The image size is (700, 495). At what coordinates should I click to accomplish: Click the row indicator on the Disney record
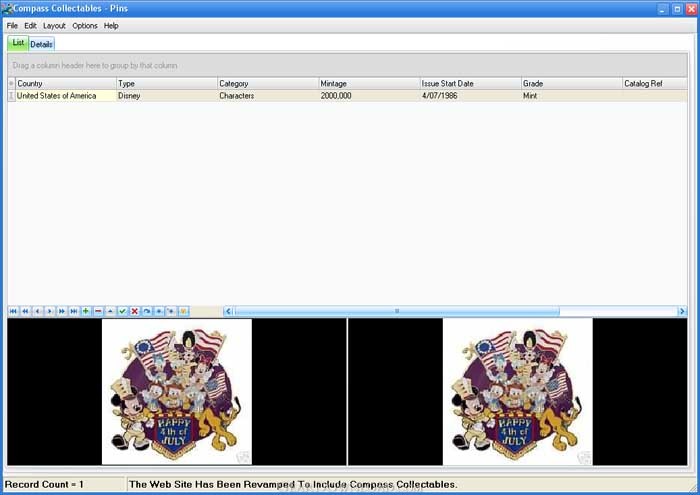(11, 96)
